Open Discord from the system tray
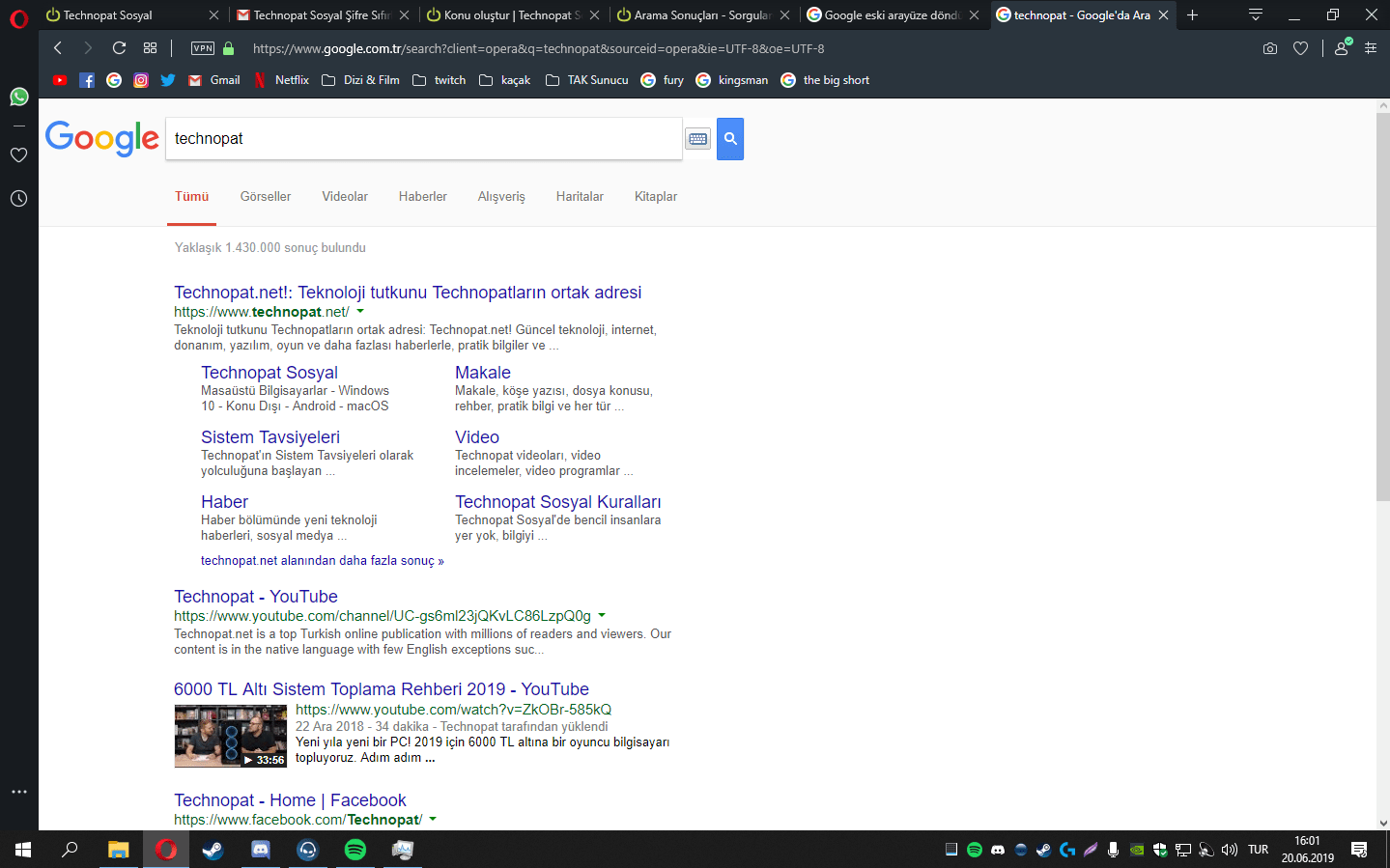Viewport: 1390px width, 868px height. 998,849
